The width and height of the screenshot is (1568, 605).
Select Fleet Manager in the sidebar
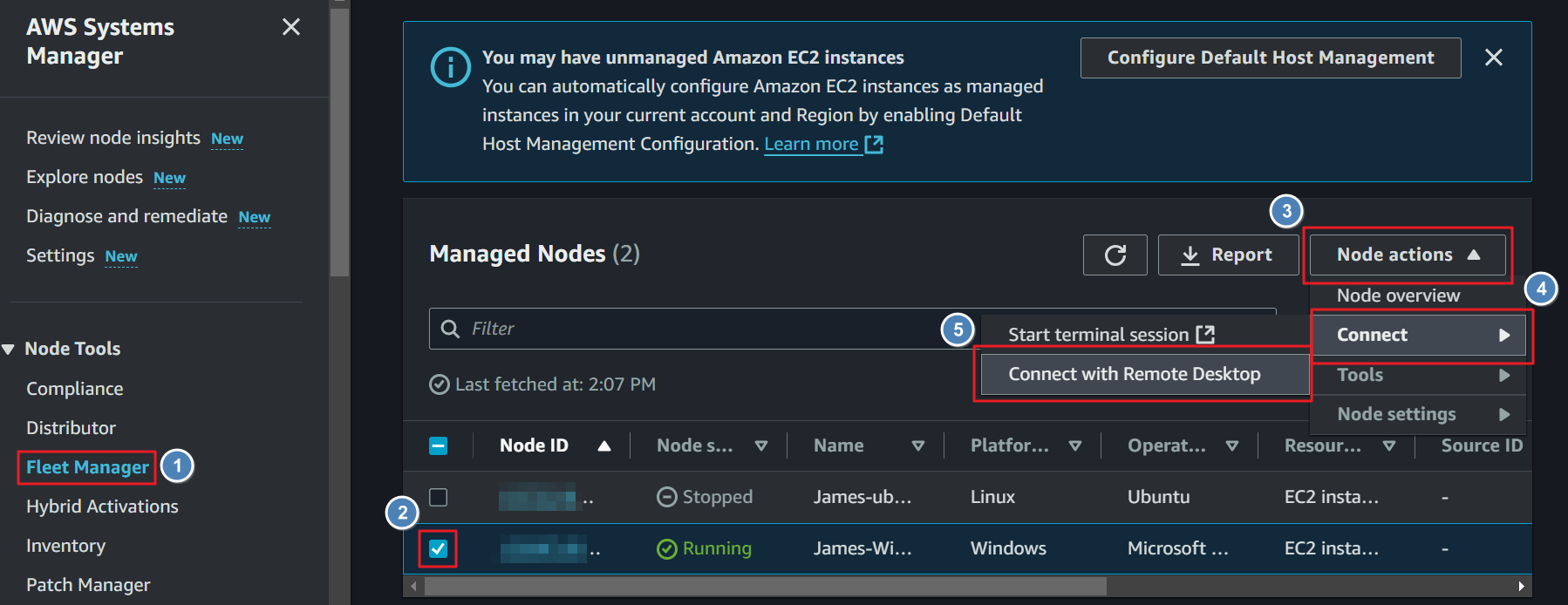[87, 467]
